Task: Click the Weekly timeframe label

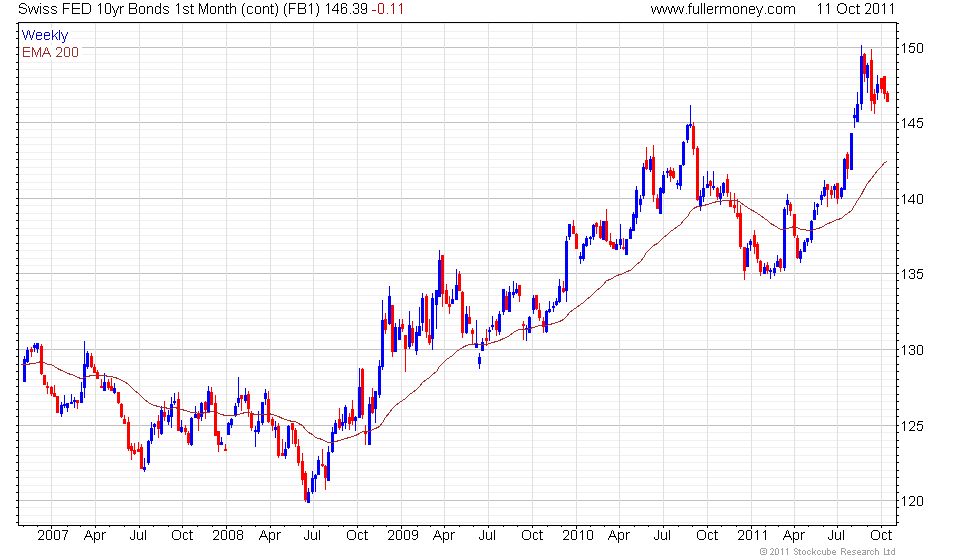Action: click(x=45, y=36)
